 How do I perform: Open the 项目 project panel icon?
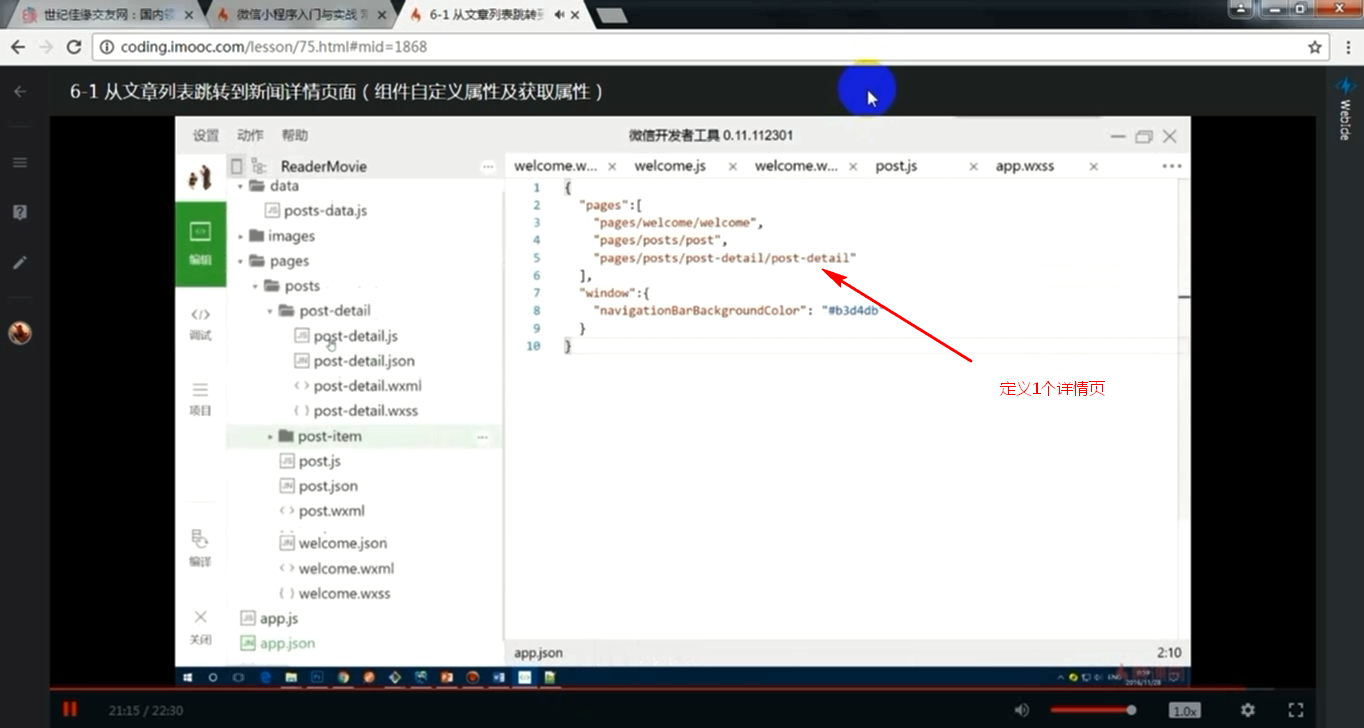pyautogui.click(x=200, y=398)
